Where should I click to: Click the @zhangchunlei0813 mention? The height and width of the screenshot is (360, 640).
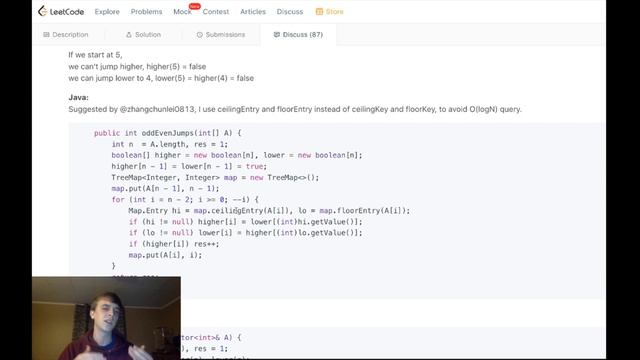[x=157, y=109]
